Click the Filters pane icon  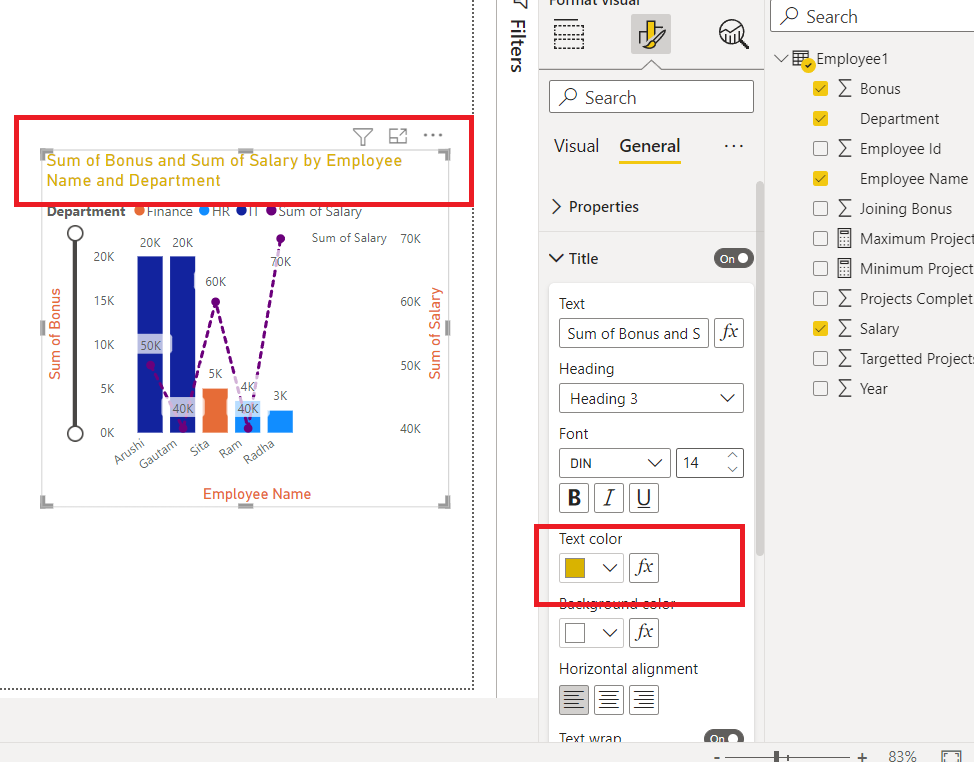(519, 4)
